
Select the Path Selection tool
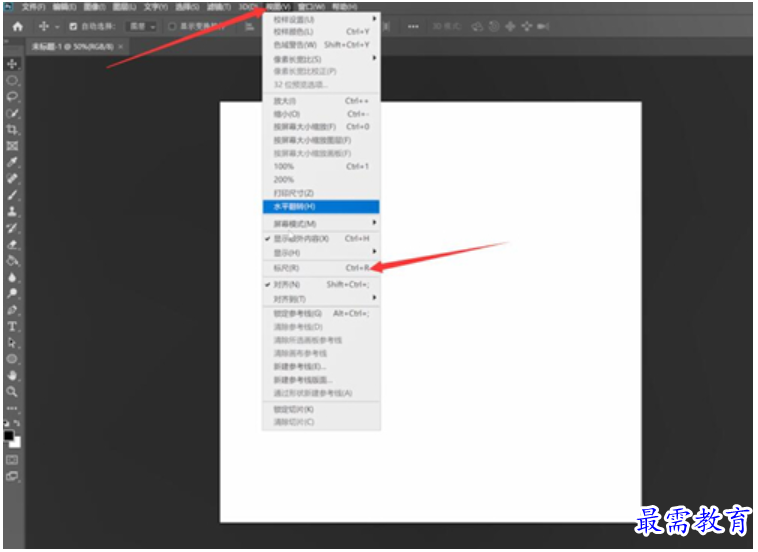coord(12,343)
